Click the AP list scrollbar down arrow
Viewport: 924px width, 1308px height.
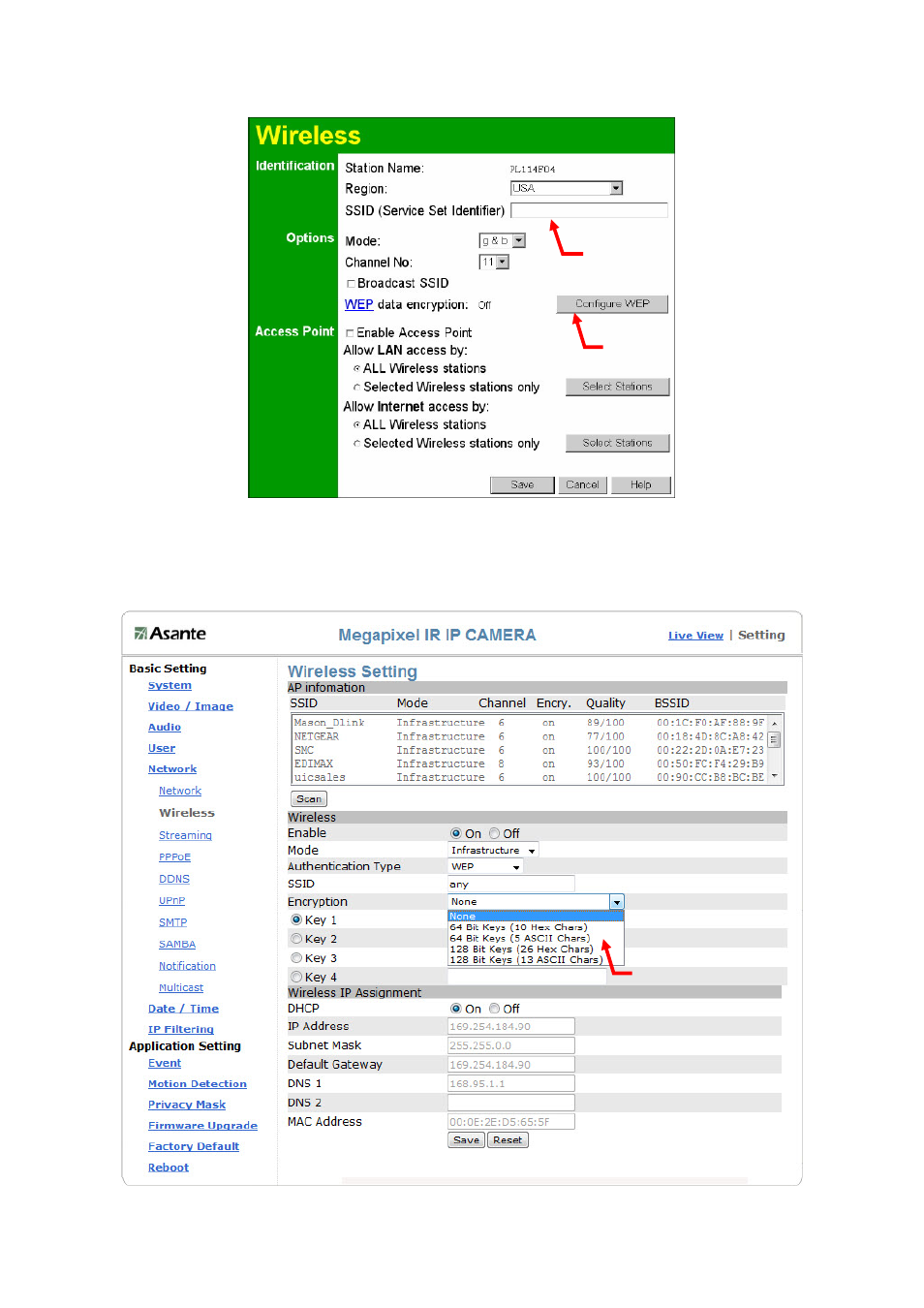pos(775,777)
